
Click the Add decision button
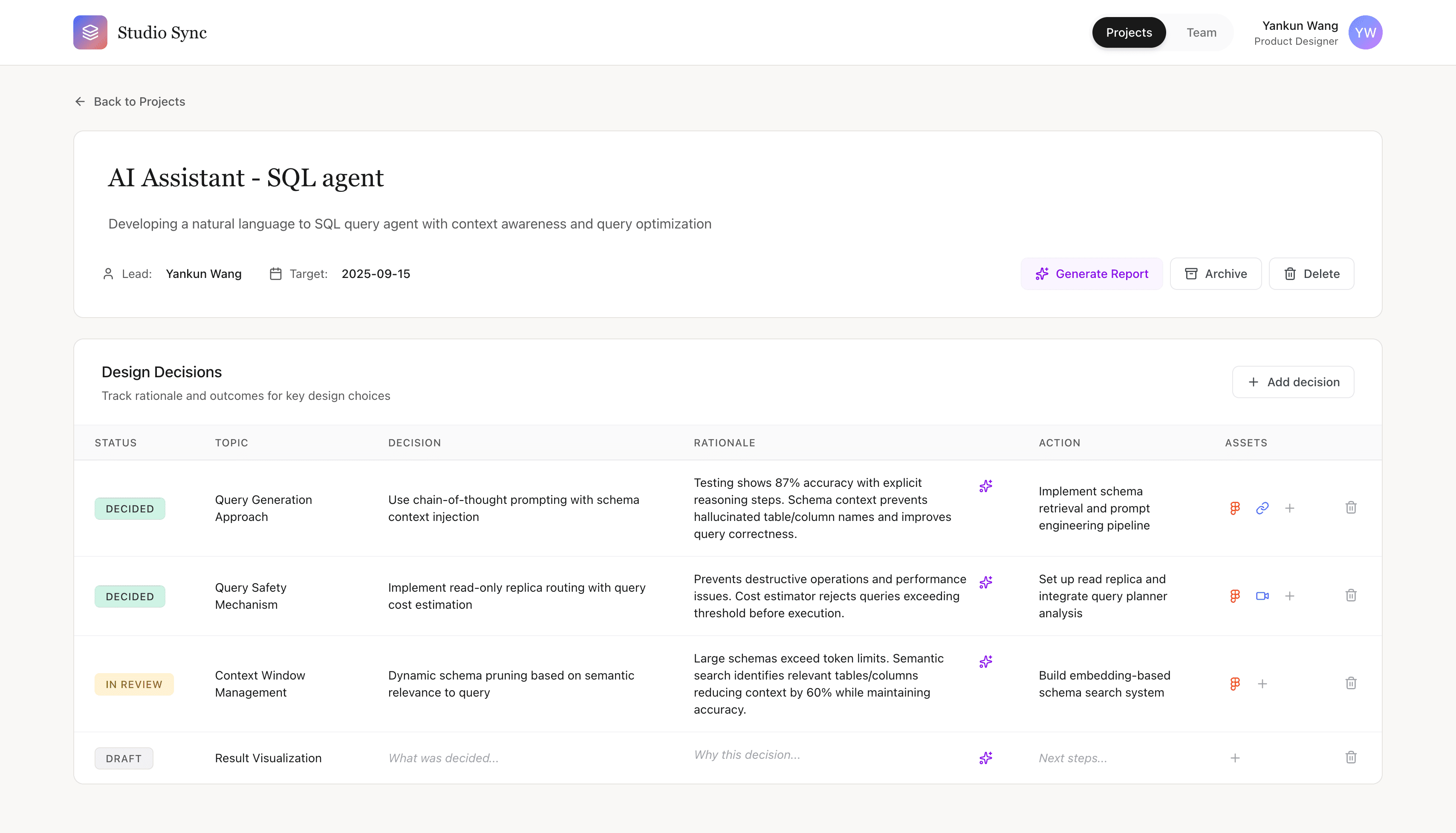pyautogui.click(x=1292, y=382)
